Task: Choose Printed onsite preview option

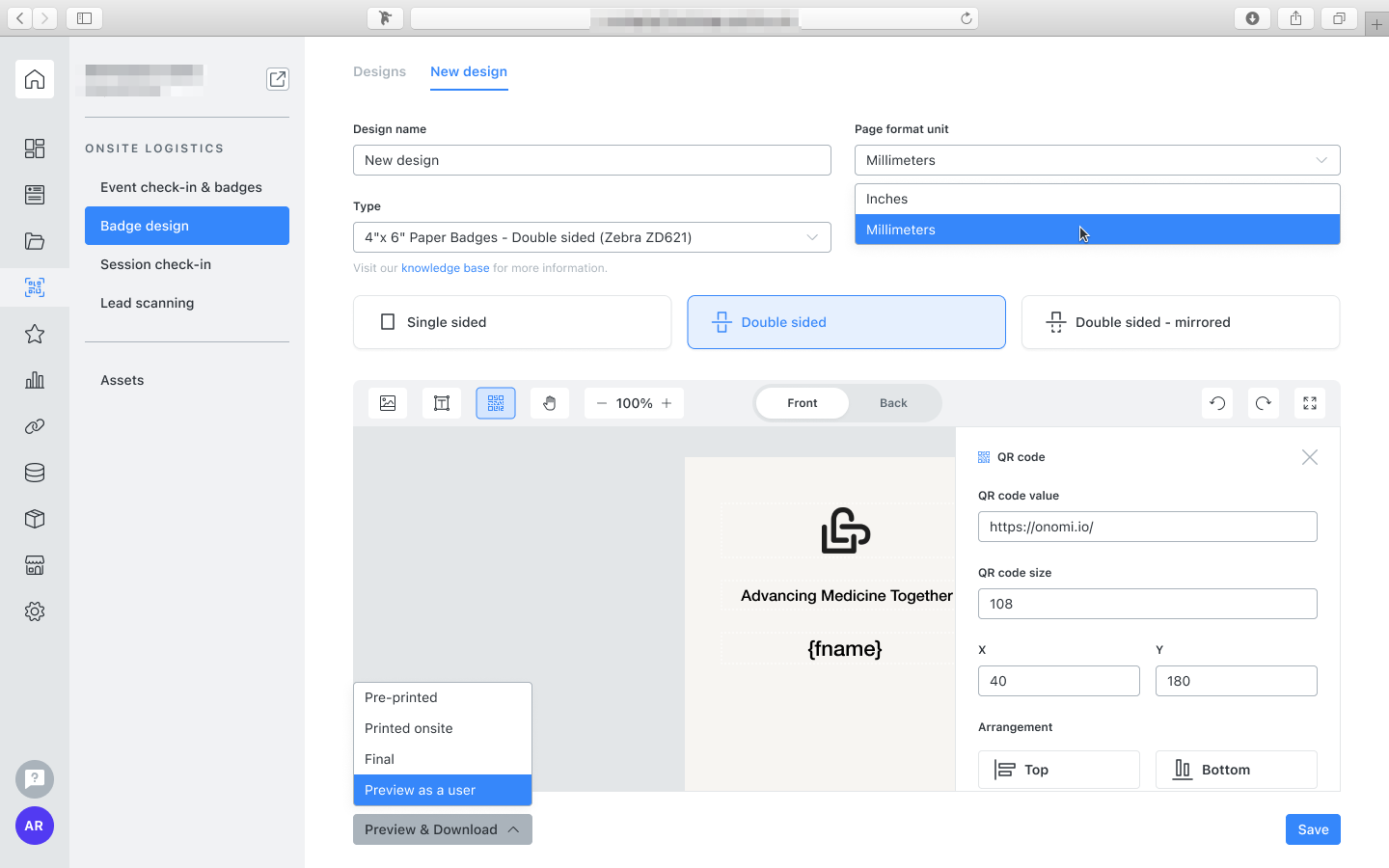Action: [443, 728]
